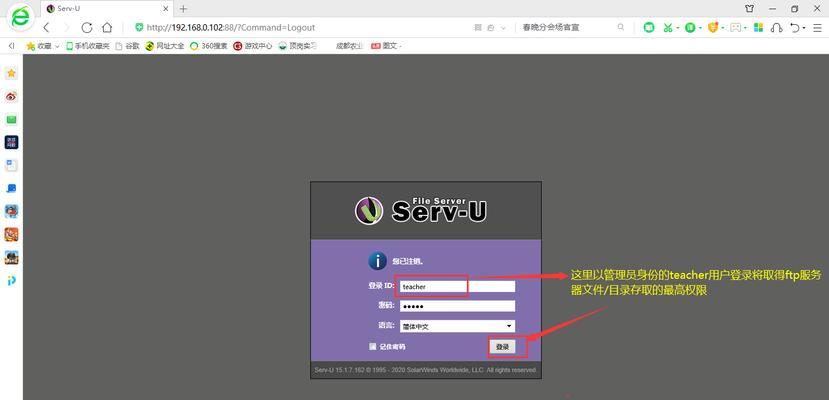Open the browser home page
The height and width of the screenshot is (400, 829).
pos(107,27)
